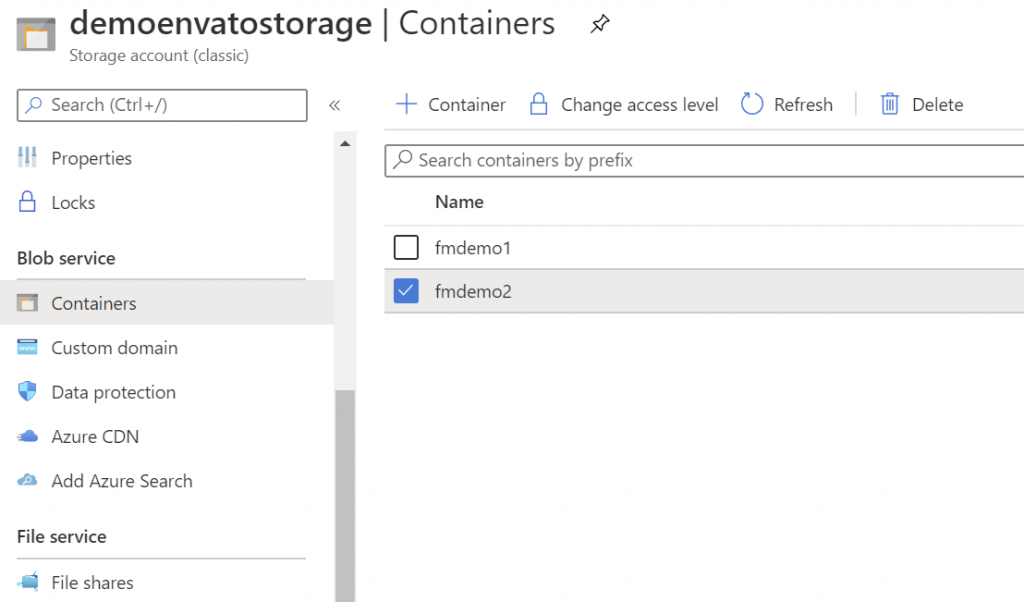Check the fmdemo1 container checkbox
Image resolution: width=1024 pixels, height=602 pixels.
coord(406,247)
